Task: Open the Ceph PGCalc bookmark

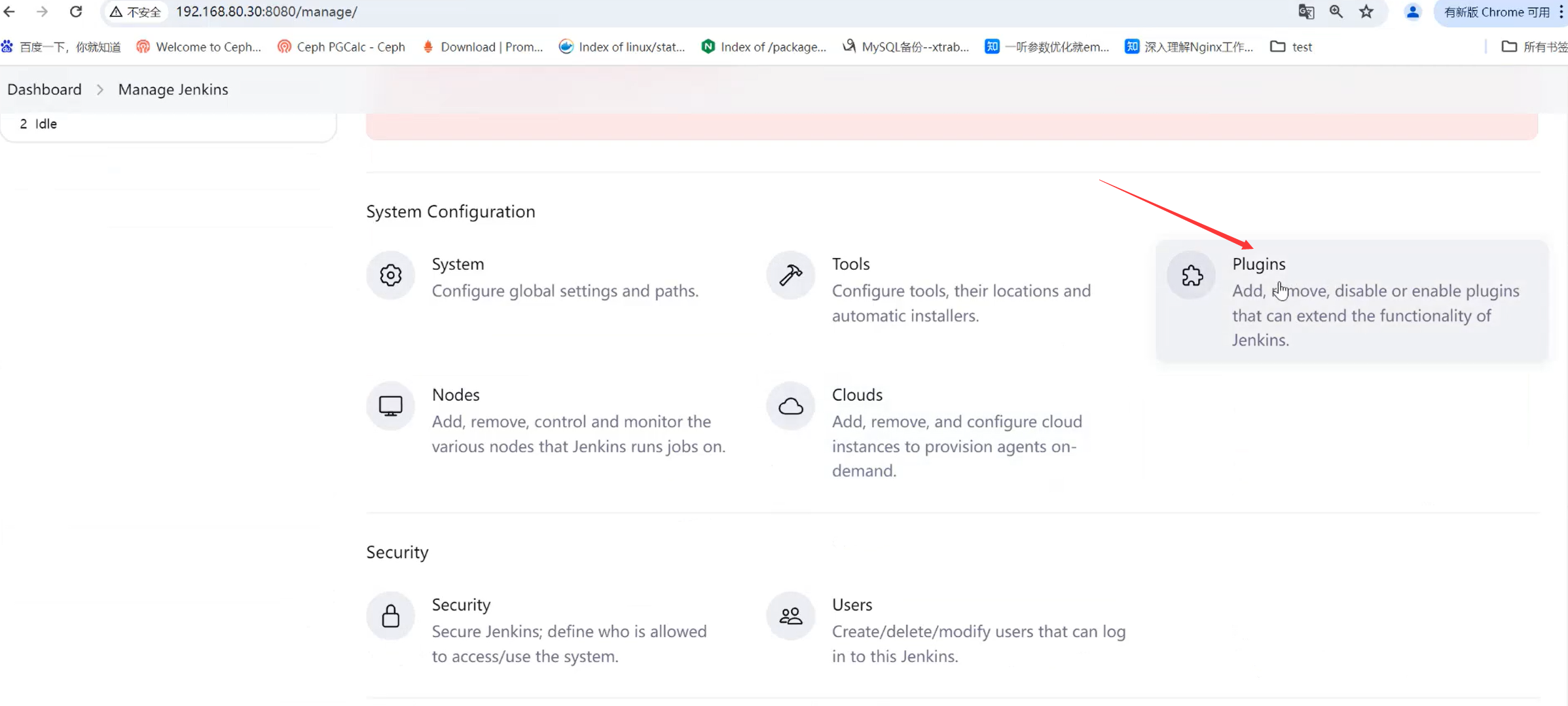Action: (341, 46)
